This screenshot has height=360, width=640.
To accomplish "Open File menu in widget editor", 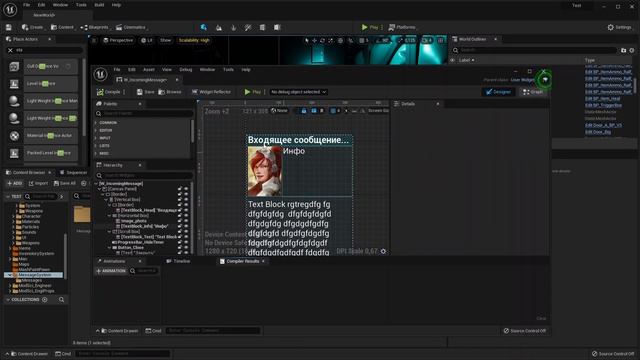I will [x=117, y=70].
